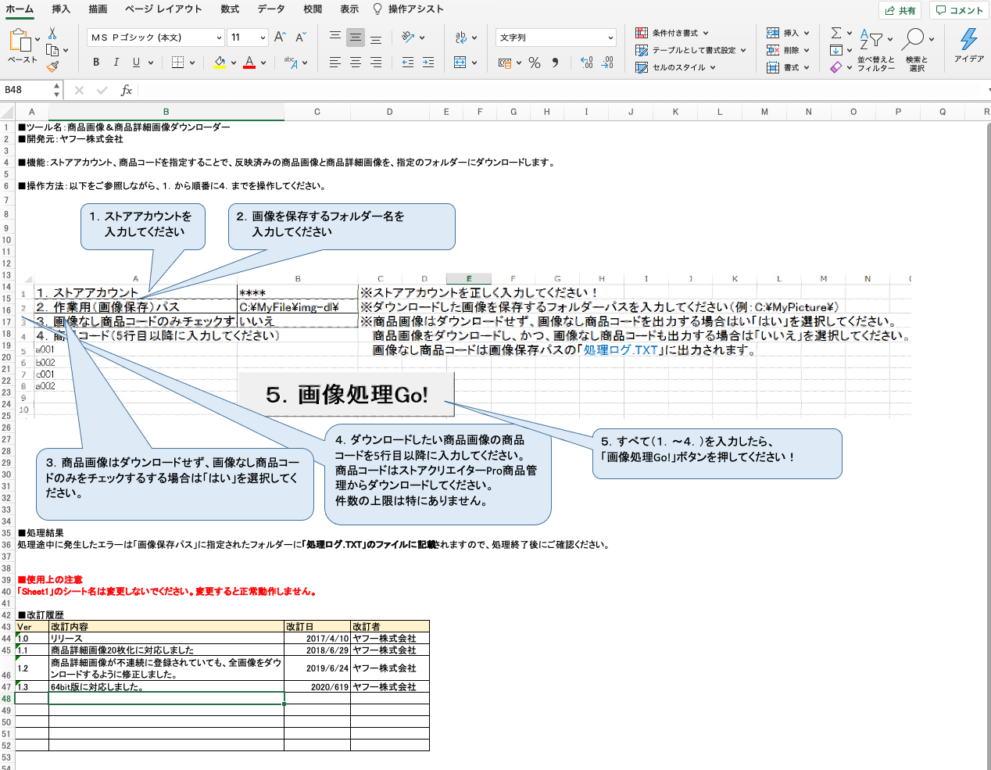Select the format painter brush
This screenshot has height=770, width=991.
52,66
